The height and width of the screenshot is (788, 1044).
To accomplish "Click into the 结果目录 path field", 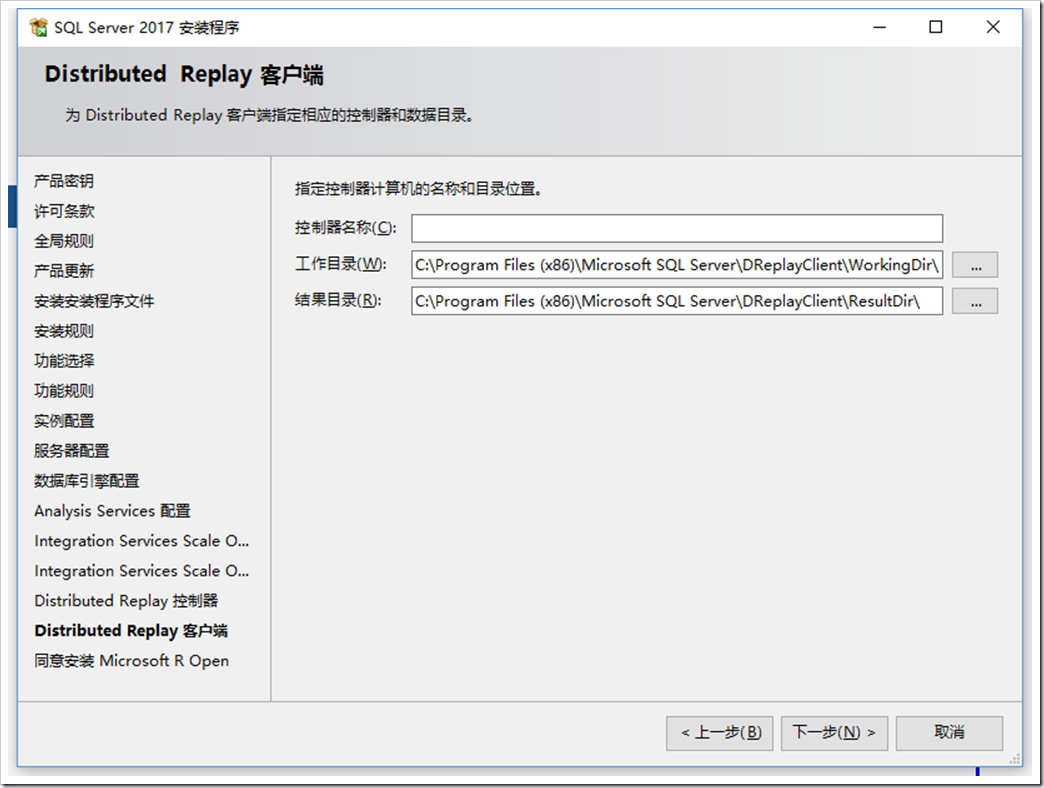I will click(676, 301).
